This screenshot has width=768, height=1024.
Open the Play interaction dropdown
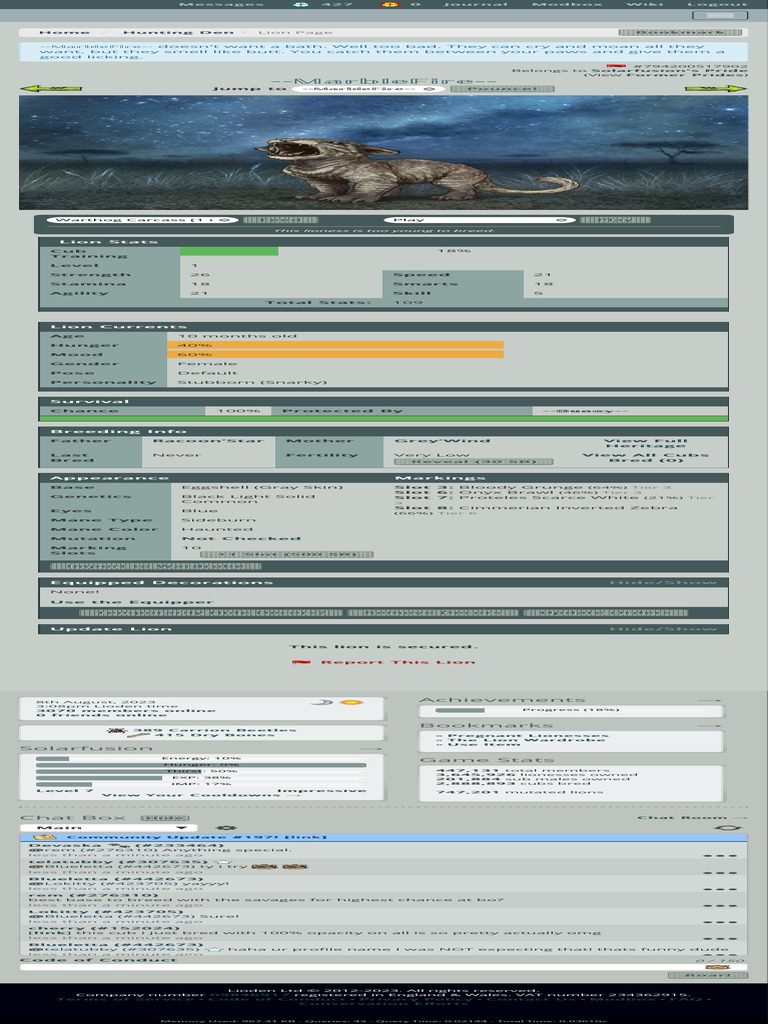(479, 220)
